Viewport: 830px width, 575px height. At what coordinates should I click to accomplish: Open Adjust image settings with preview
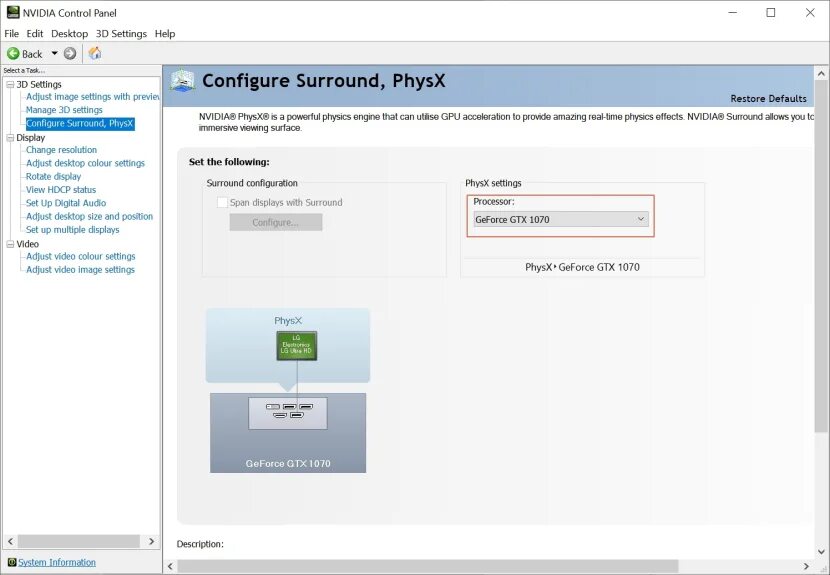click(x=93, y=96)
